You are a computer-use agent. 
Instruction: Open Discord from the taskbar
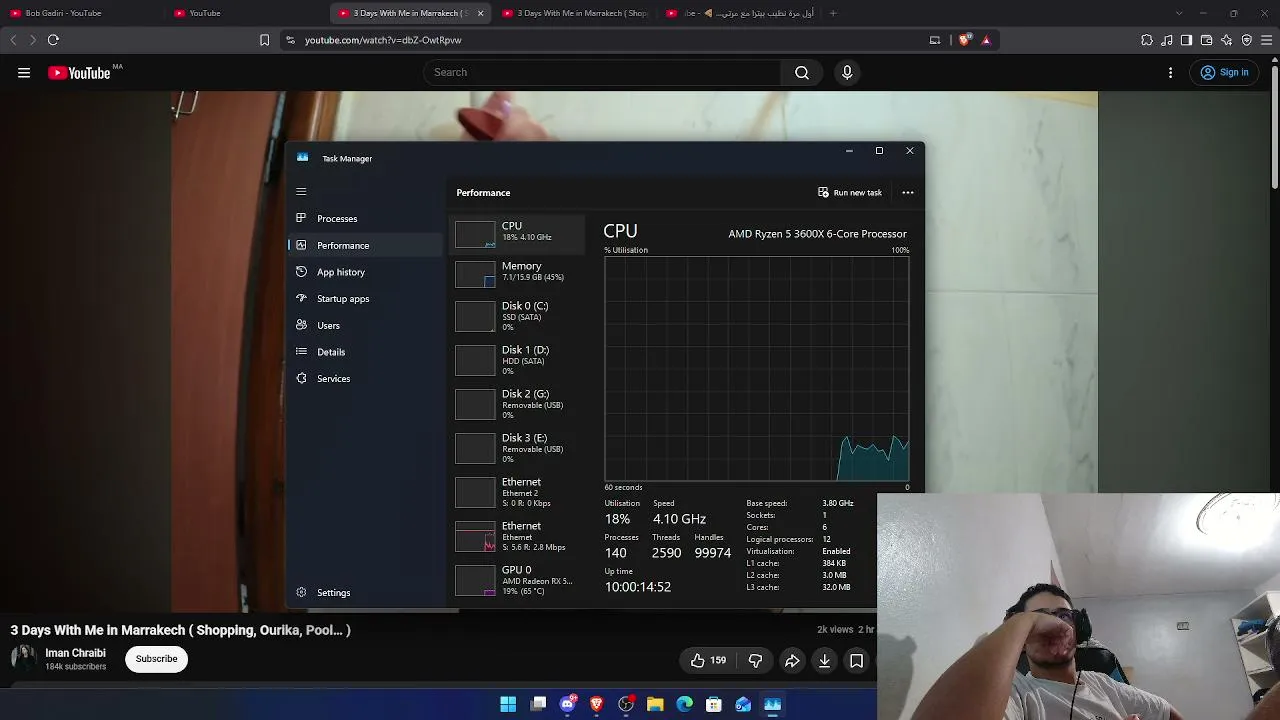click(568, 705)
